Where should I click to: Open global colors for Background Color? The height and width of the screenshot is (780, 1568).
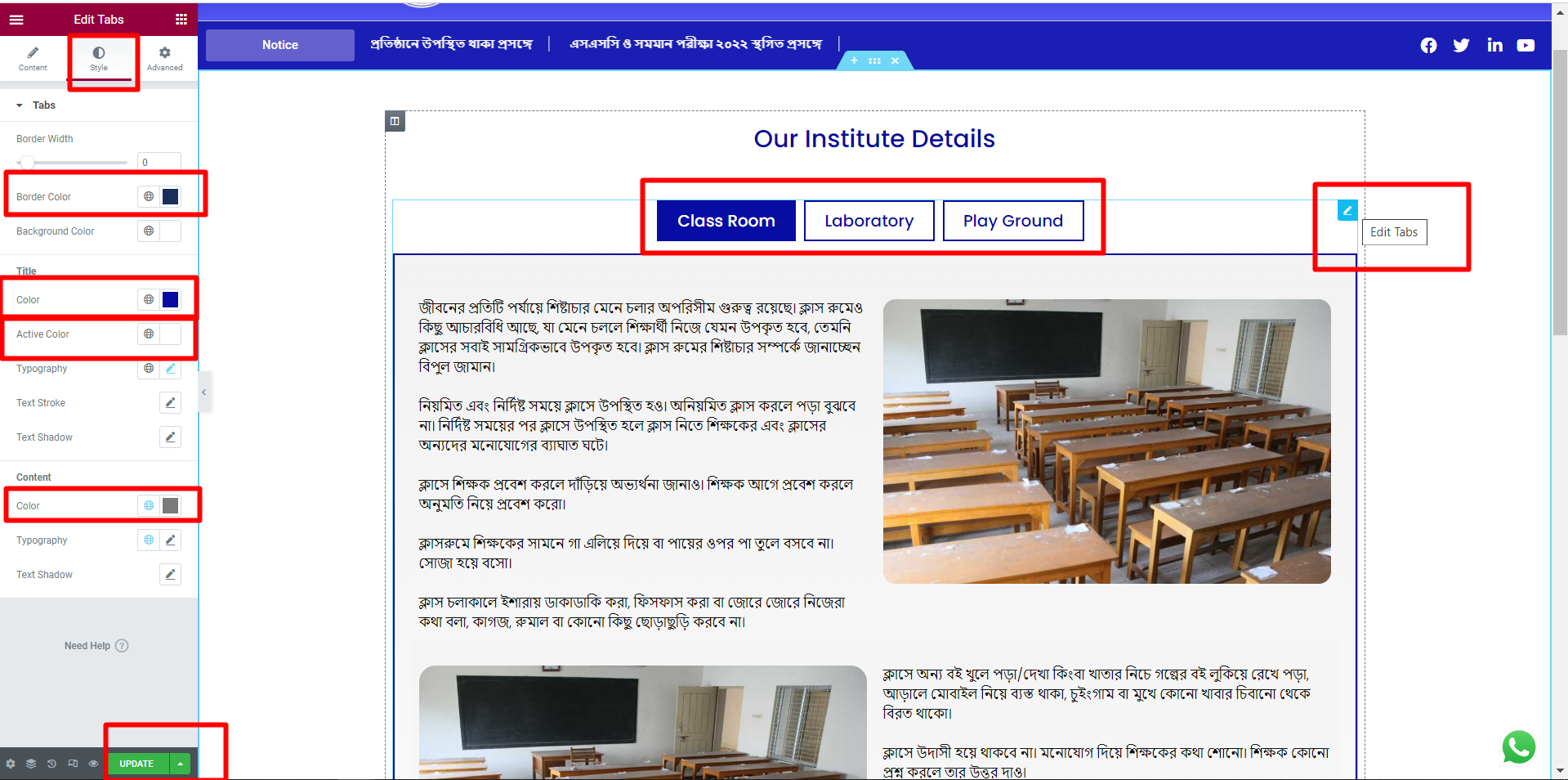coord(149,231)
